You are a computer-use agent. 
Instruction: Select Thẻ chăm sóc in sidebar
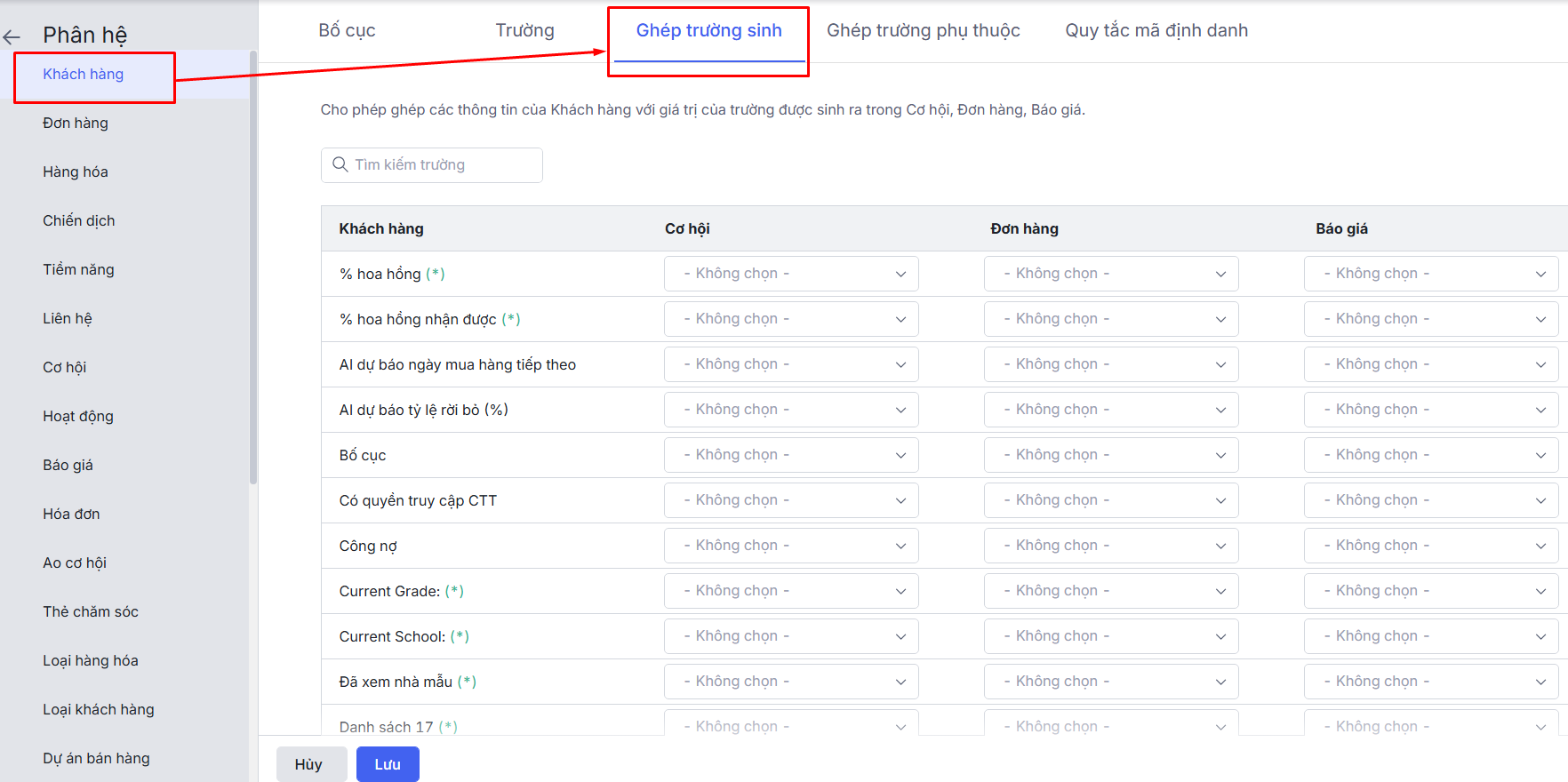[x=91, y=611]
